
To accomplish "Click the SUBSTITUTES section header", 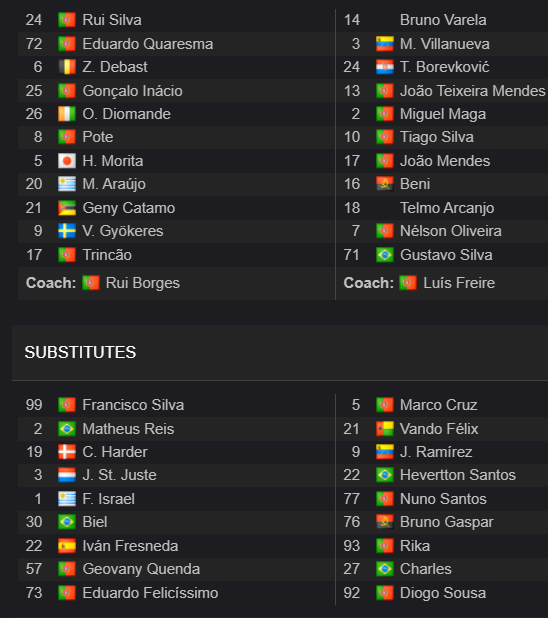I will click(x=80, y=352).
